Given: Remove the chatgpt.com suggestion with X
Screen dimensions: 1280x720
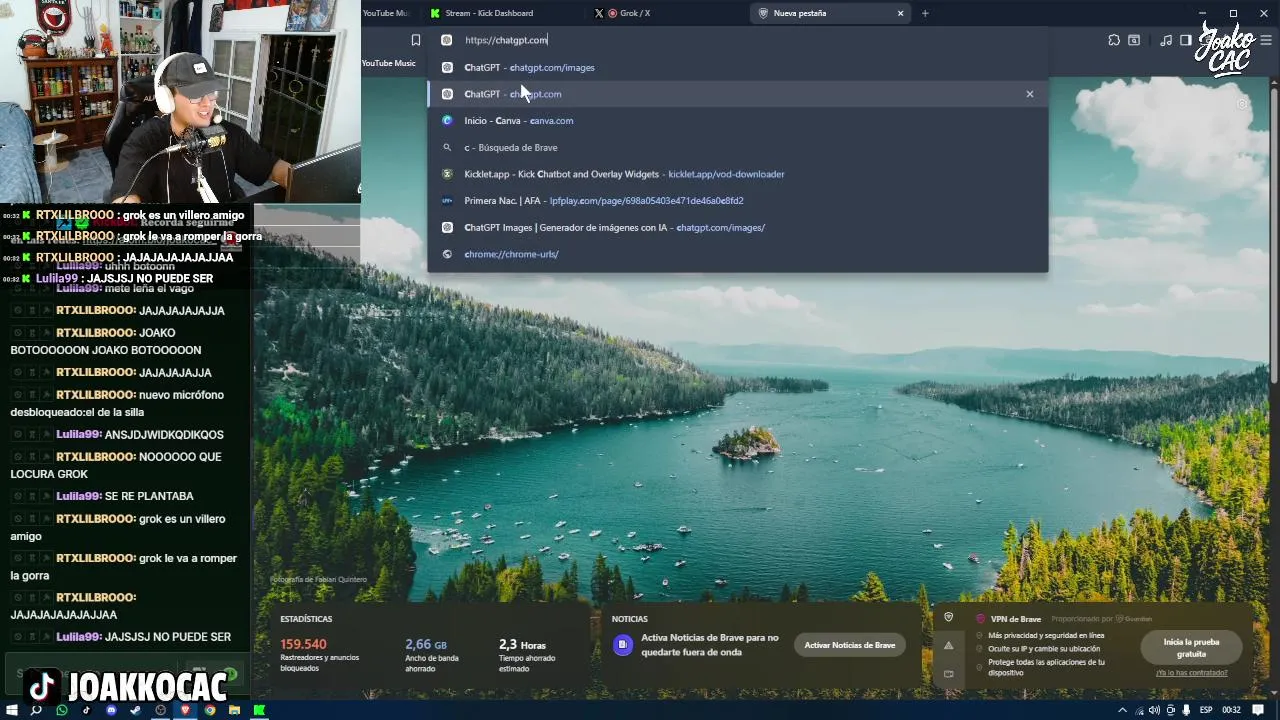Looking at the screenshot, I should point(1029,94).
